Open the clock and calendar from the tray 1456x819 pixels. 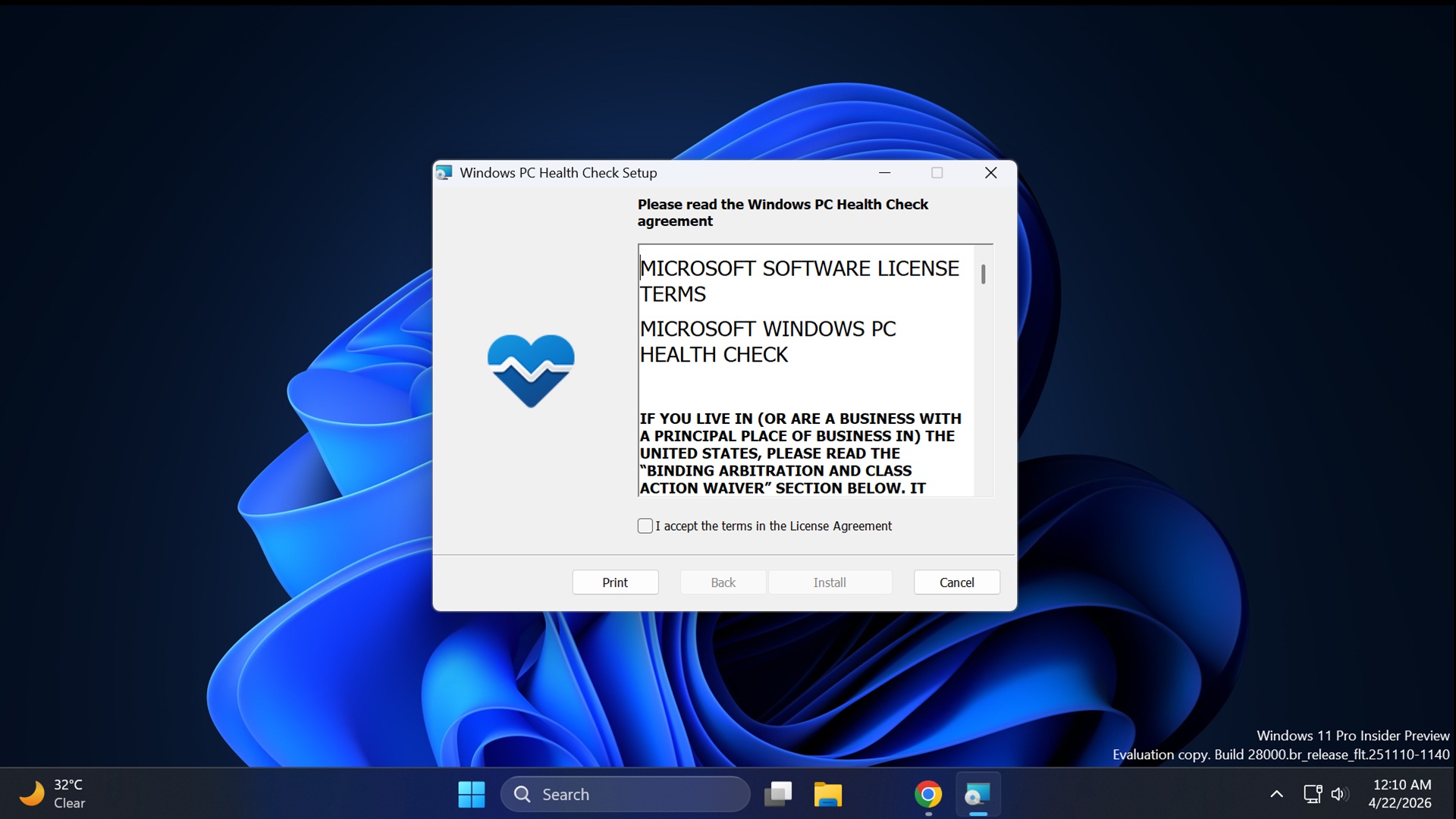tap(1401, 793)
